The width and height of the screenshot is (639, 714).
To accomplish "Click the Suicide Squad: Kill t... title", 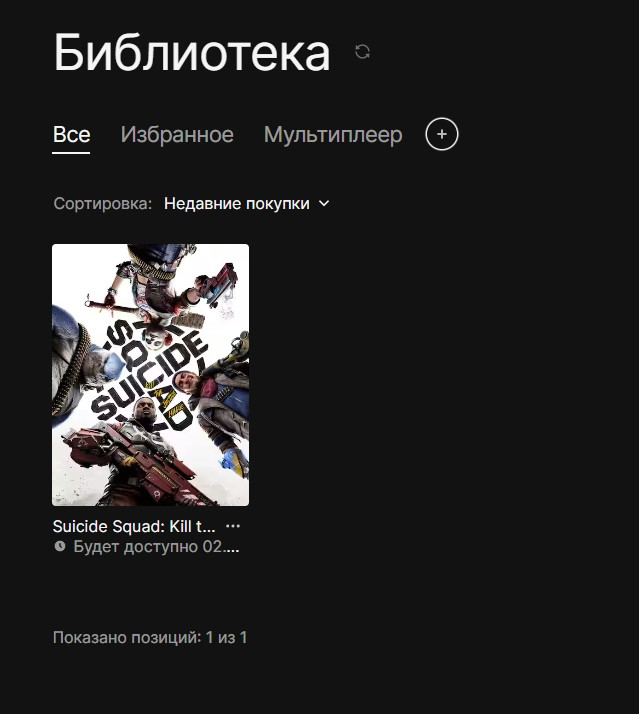I will (134, 526).
